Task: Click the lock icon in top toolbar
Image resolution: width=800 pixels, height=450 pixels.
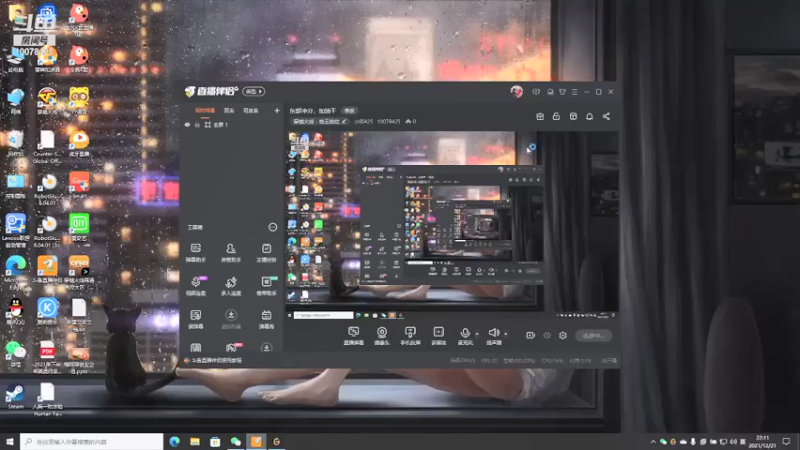Action: click(556, 116)
